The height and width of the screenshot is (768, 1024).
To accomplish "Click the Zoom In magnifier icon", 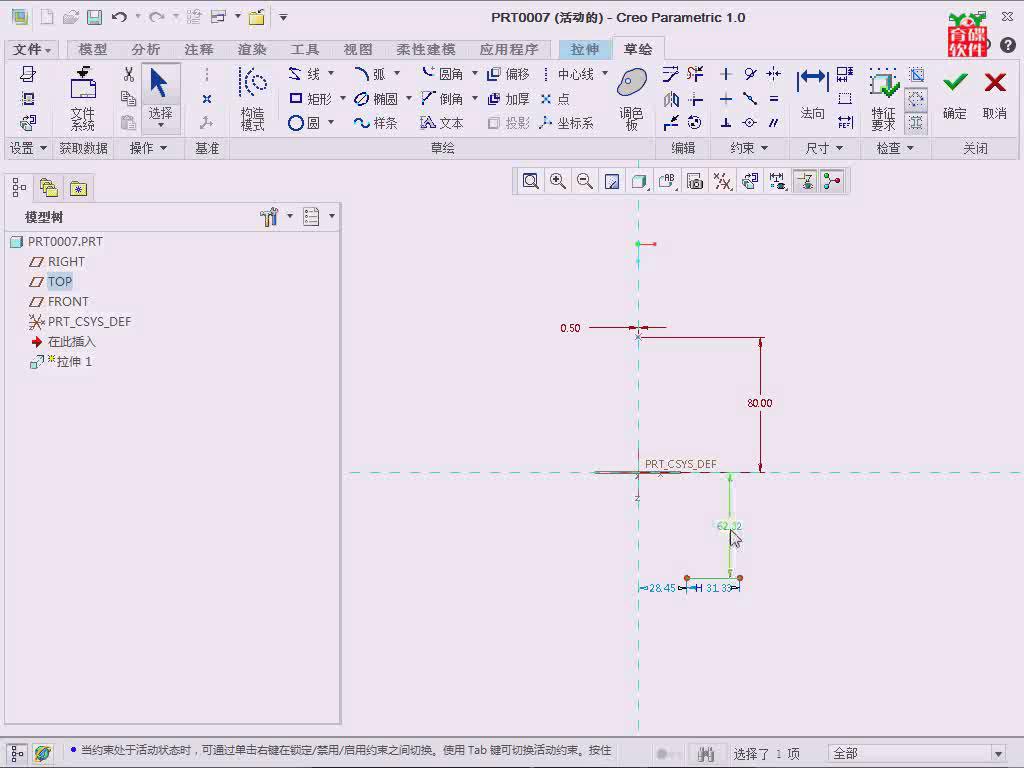I will [558, 181].
